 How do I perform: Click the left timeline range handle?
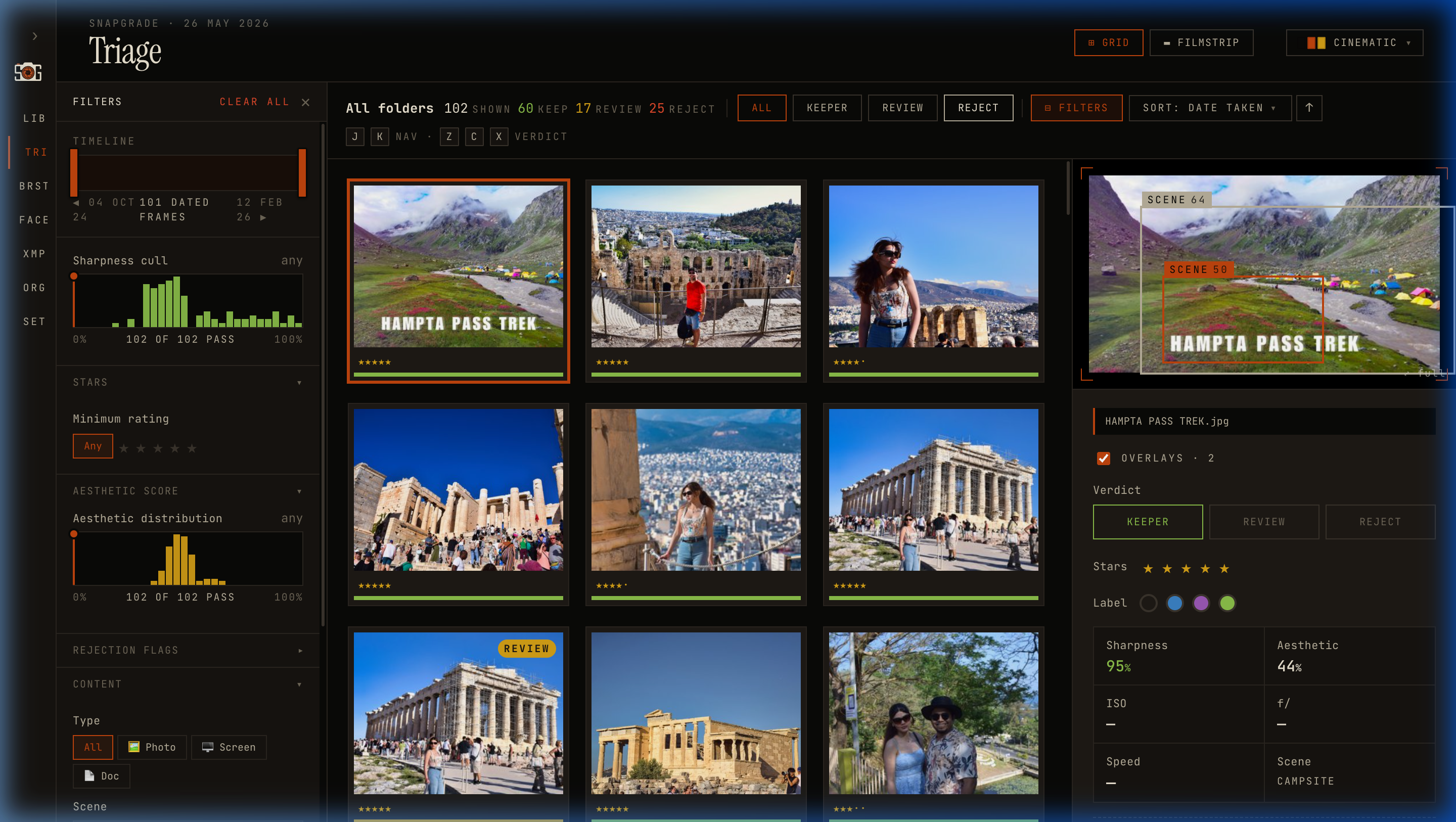(x=73, y=172)
